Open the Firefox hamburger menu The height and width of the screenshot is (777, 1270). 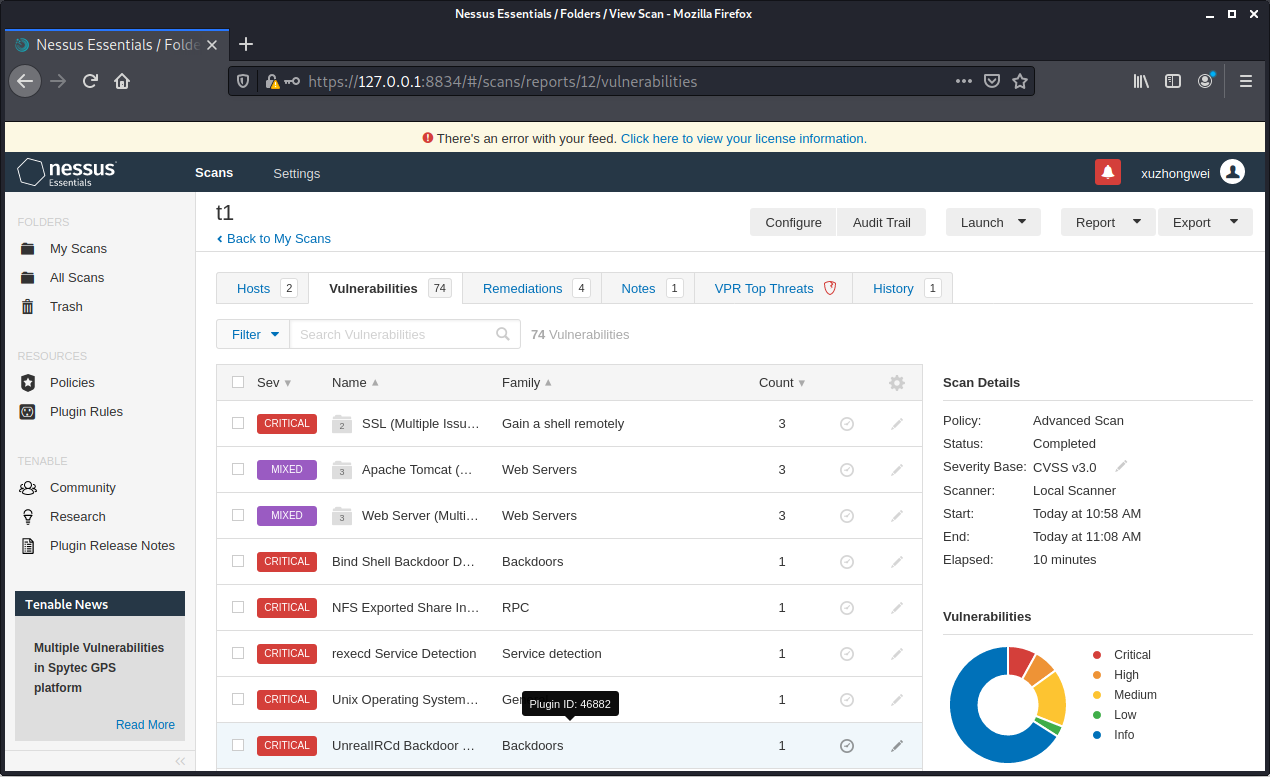[x=1245, y=81]
